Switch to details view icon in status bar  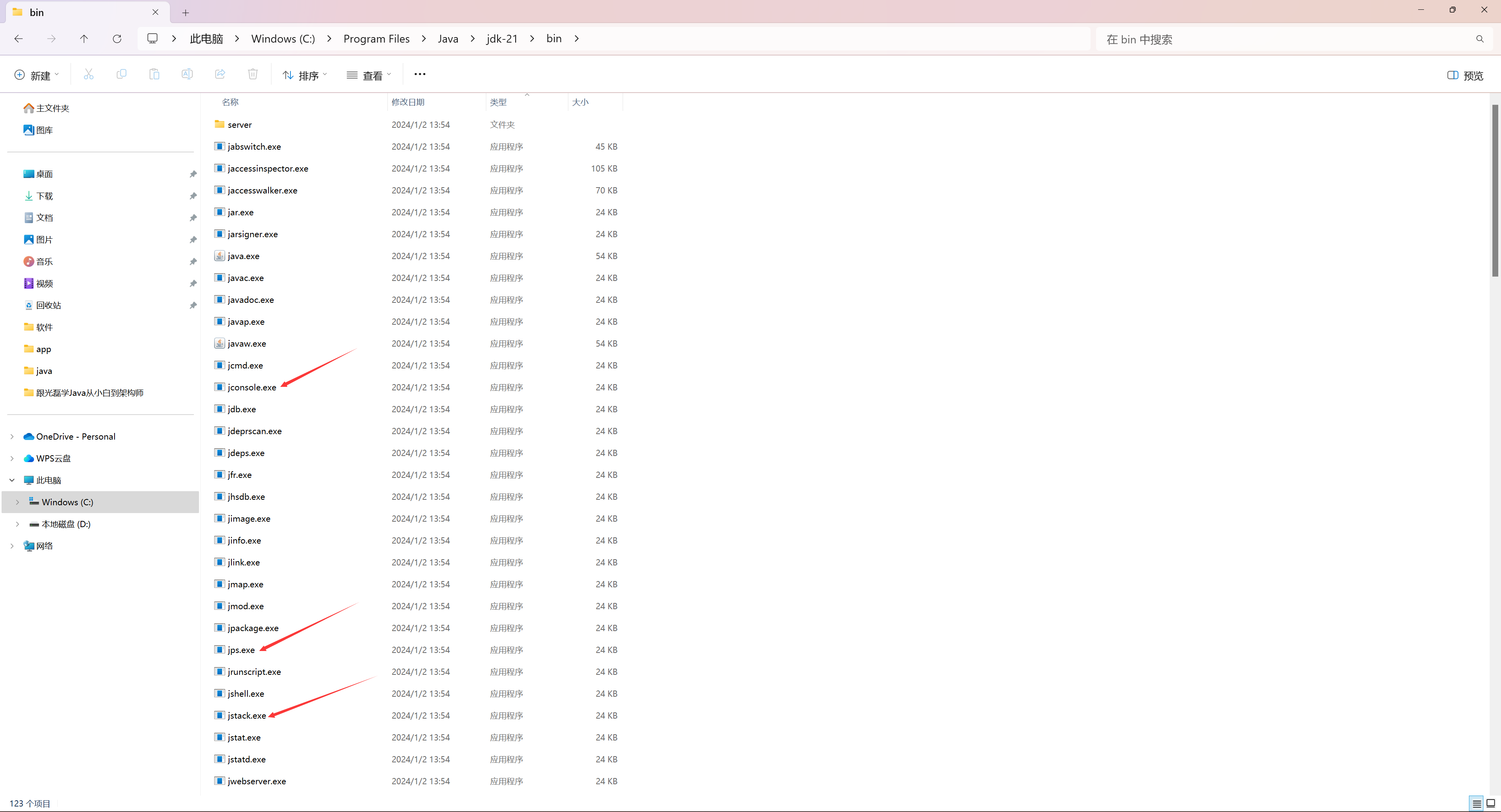(x=1476, y=803)
